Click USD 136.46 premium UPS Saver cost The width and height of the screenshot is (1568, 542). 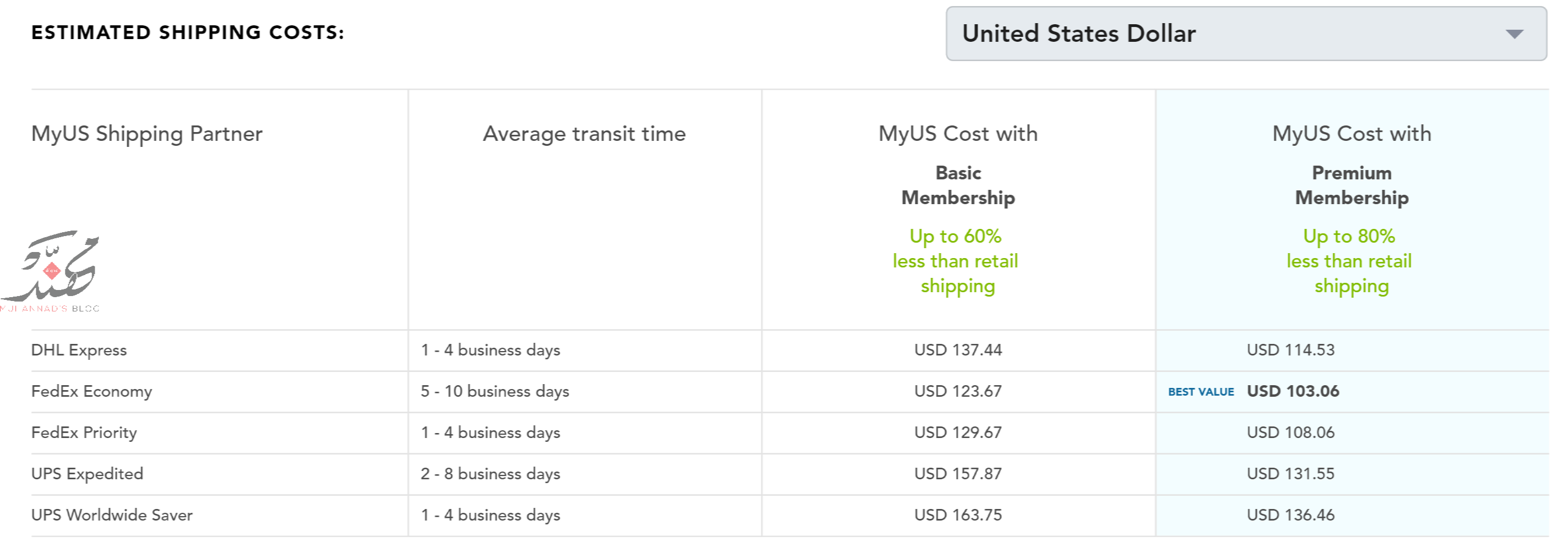point(1290,514)
